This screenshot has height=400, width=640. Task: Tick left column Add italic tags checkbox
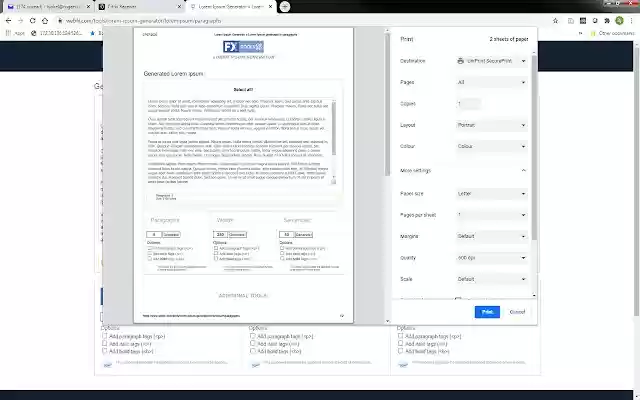(104, 343)
